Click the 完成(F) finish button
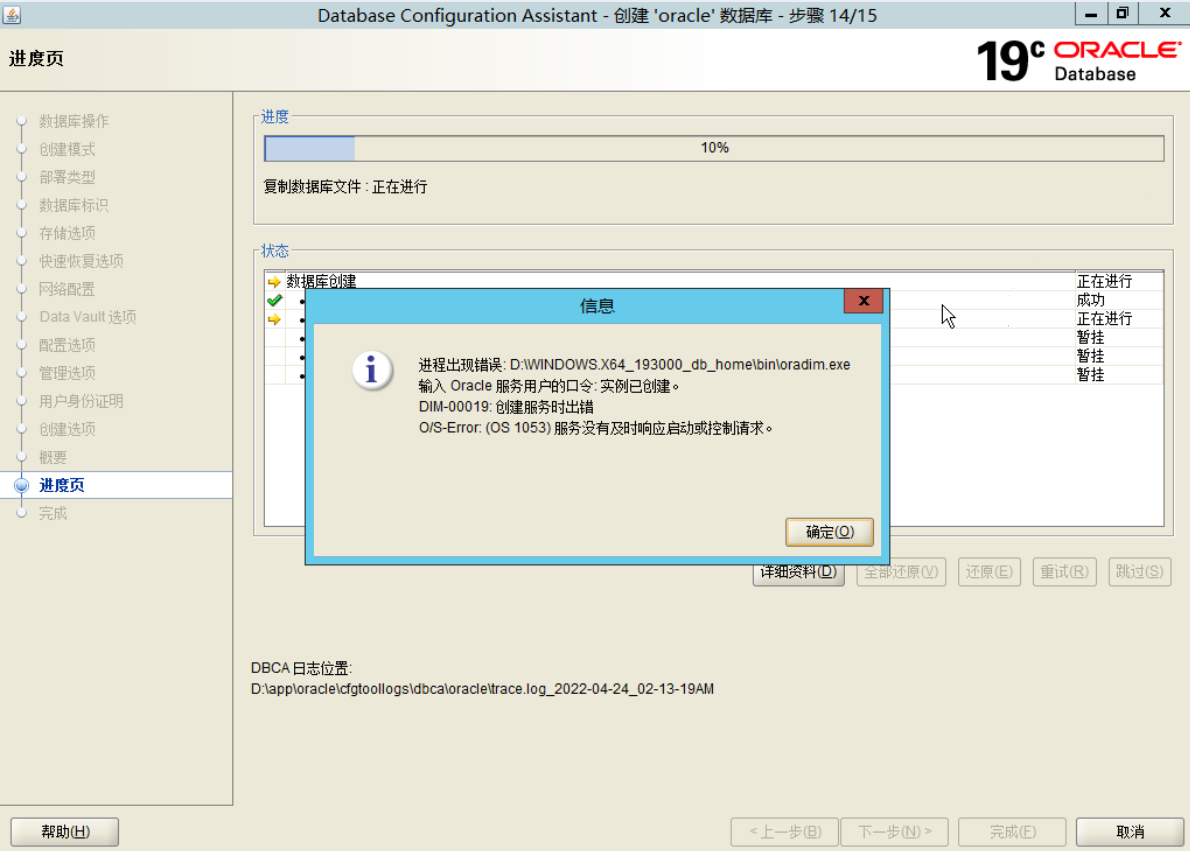Image resolution: width=1190 pixels, height=851 pixels. (x=1012, y=832)
